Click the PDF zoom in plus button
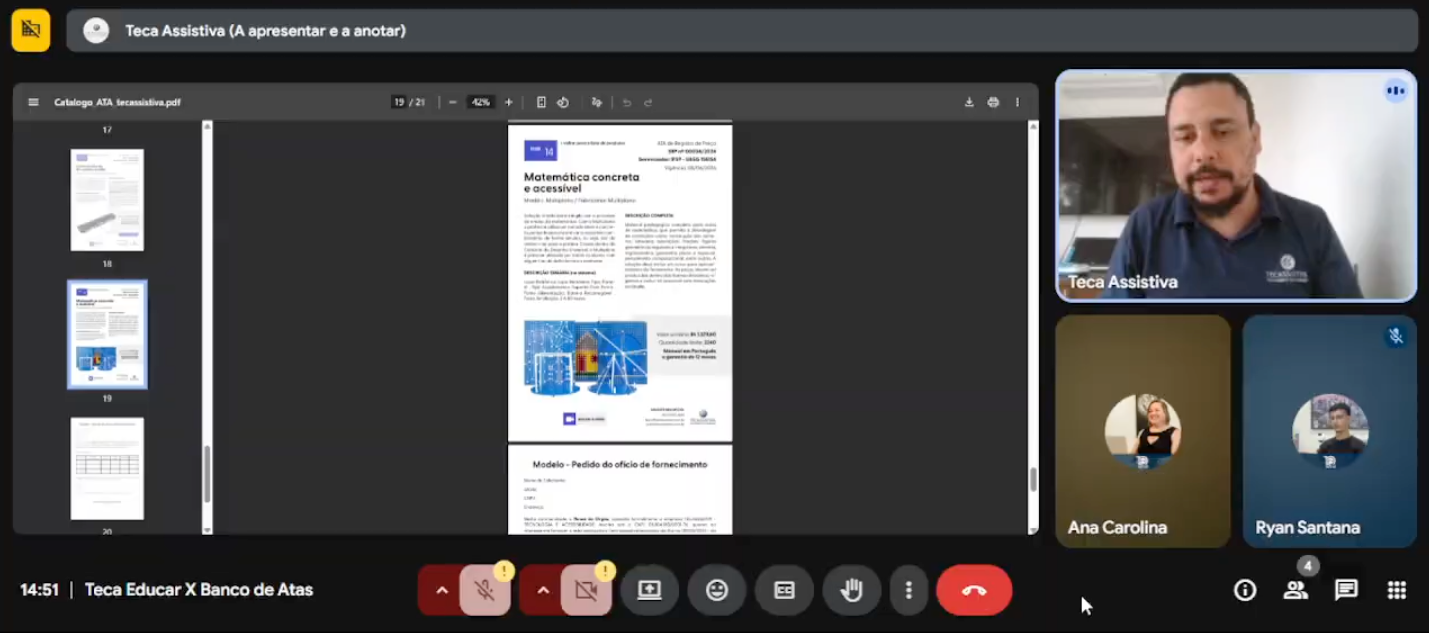 508,102
